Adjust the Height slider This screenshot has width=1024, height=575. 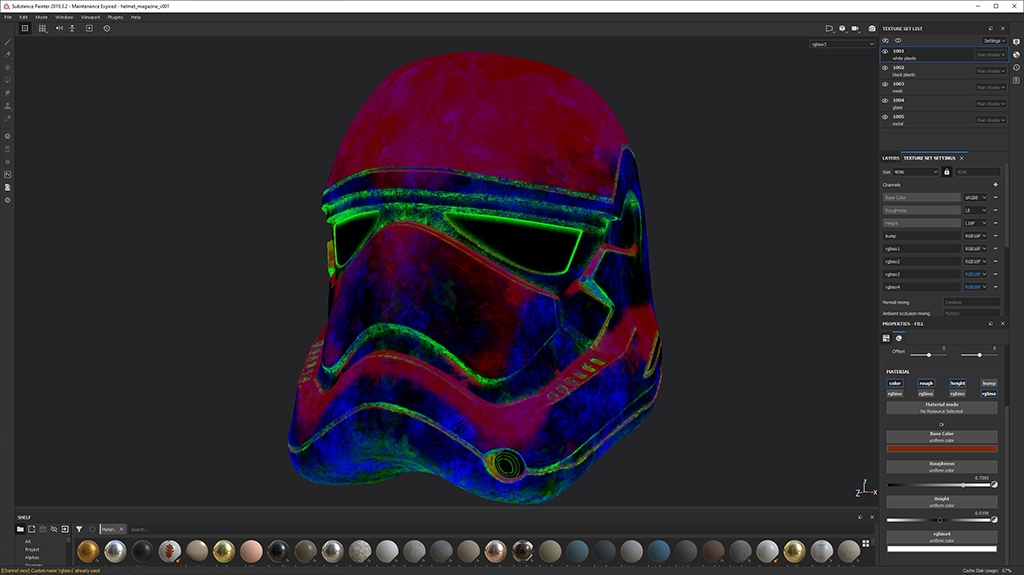938,520
